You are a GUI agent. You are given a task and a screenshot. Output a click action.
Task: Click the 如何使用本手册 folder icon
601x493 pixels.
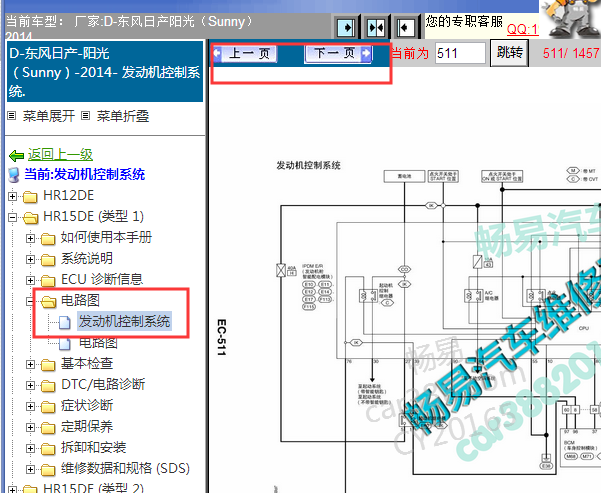[x=48, y=239]
